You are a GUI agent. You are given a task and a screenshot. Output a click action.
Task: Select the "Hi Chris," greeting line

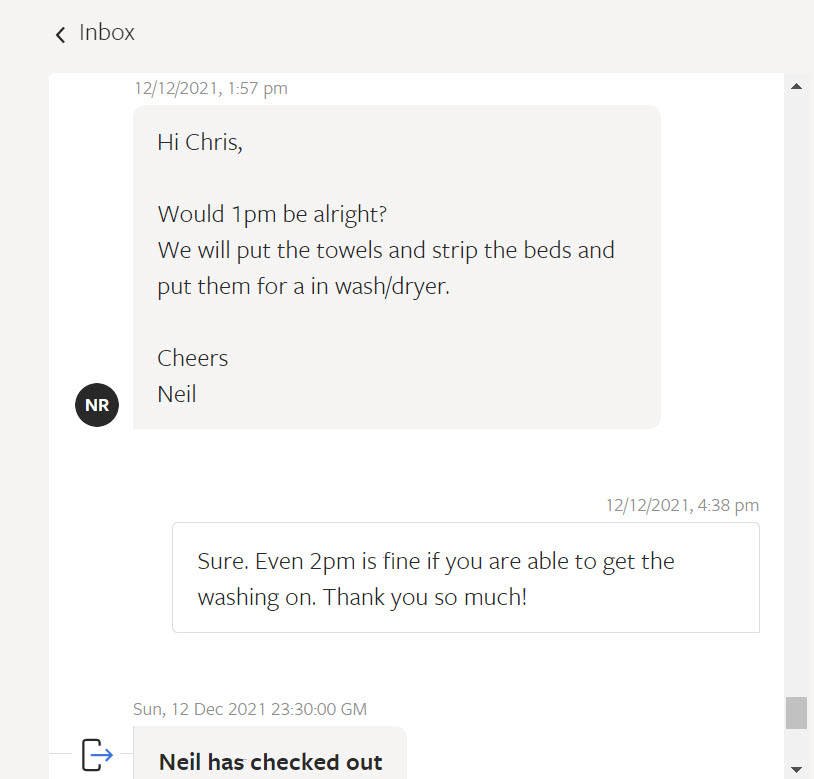click(200, 142)
